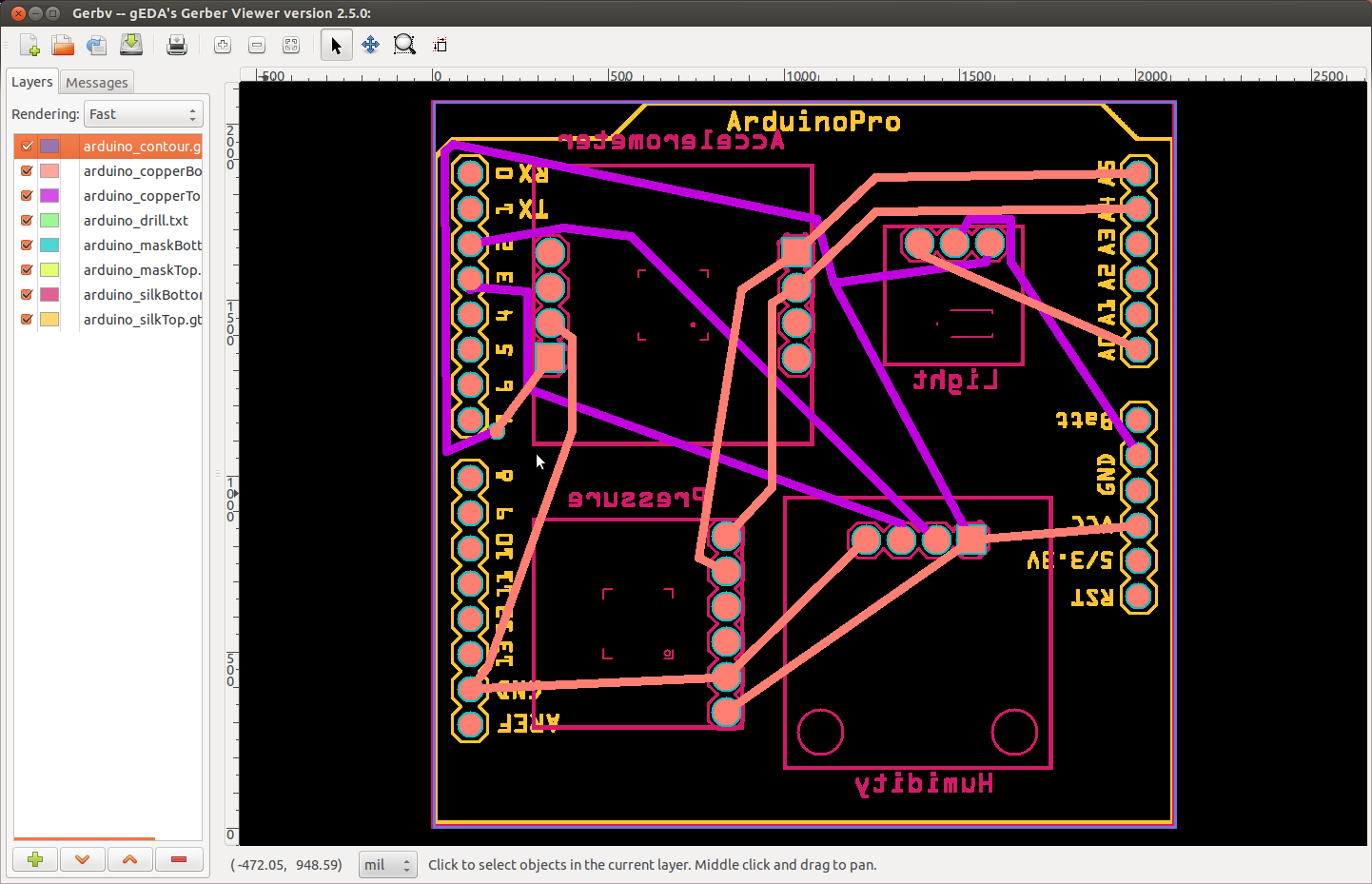Click the zoom in toolbar icon

click(x=223, y=45)
